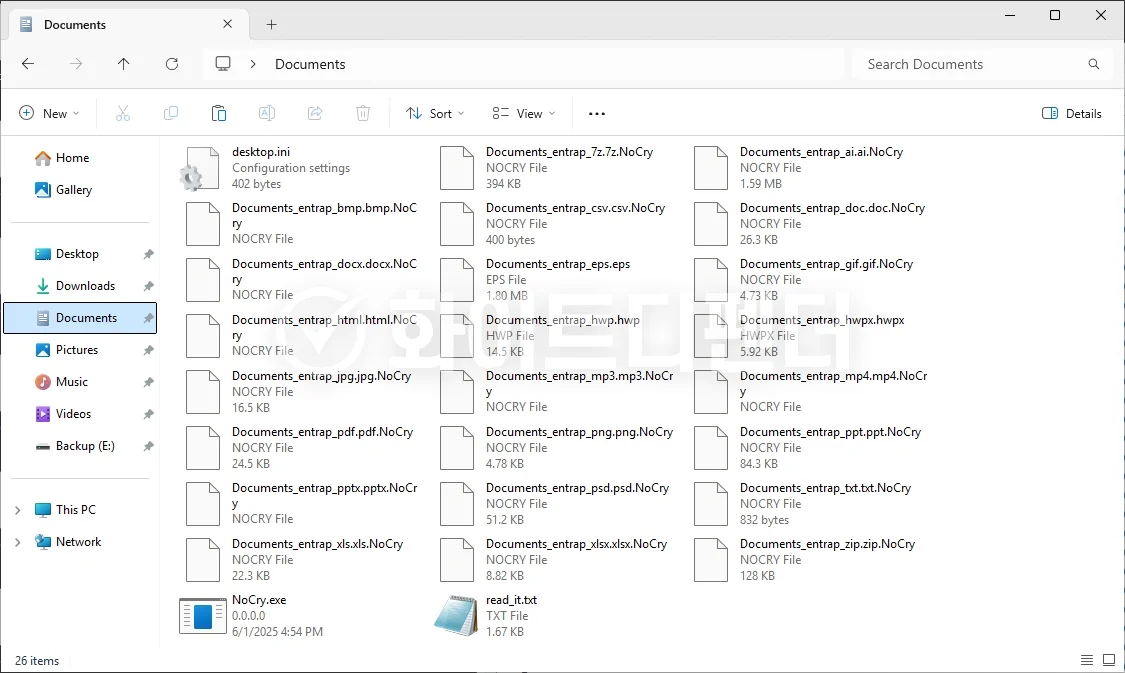
Task: Click the Delete trash can icon
Action: (x=363, y=114)
